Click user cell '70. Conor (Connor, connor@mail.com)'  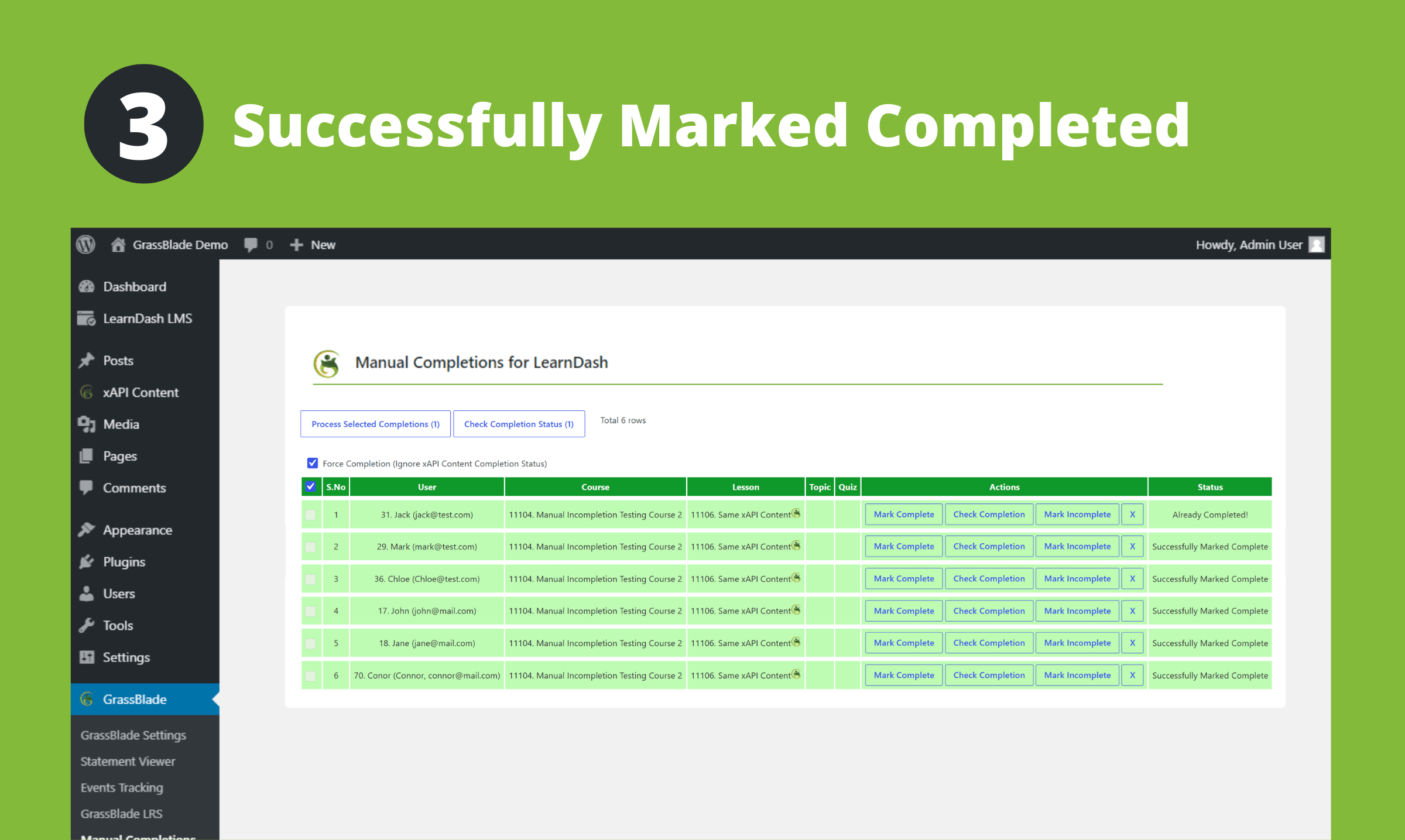coord(427,676)
